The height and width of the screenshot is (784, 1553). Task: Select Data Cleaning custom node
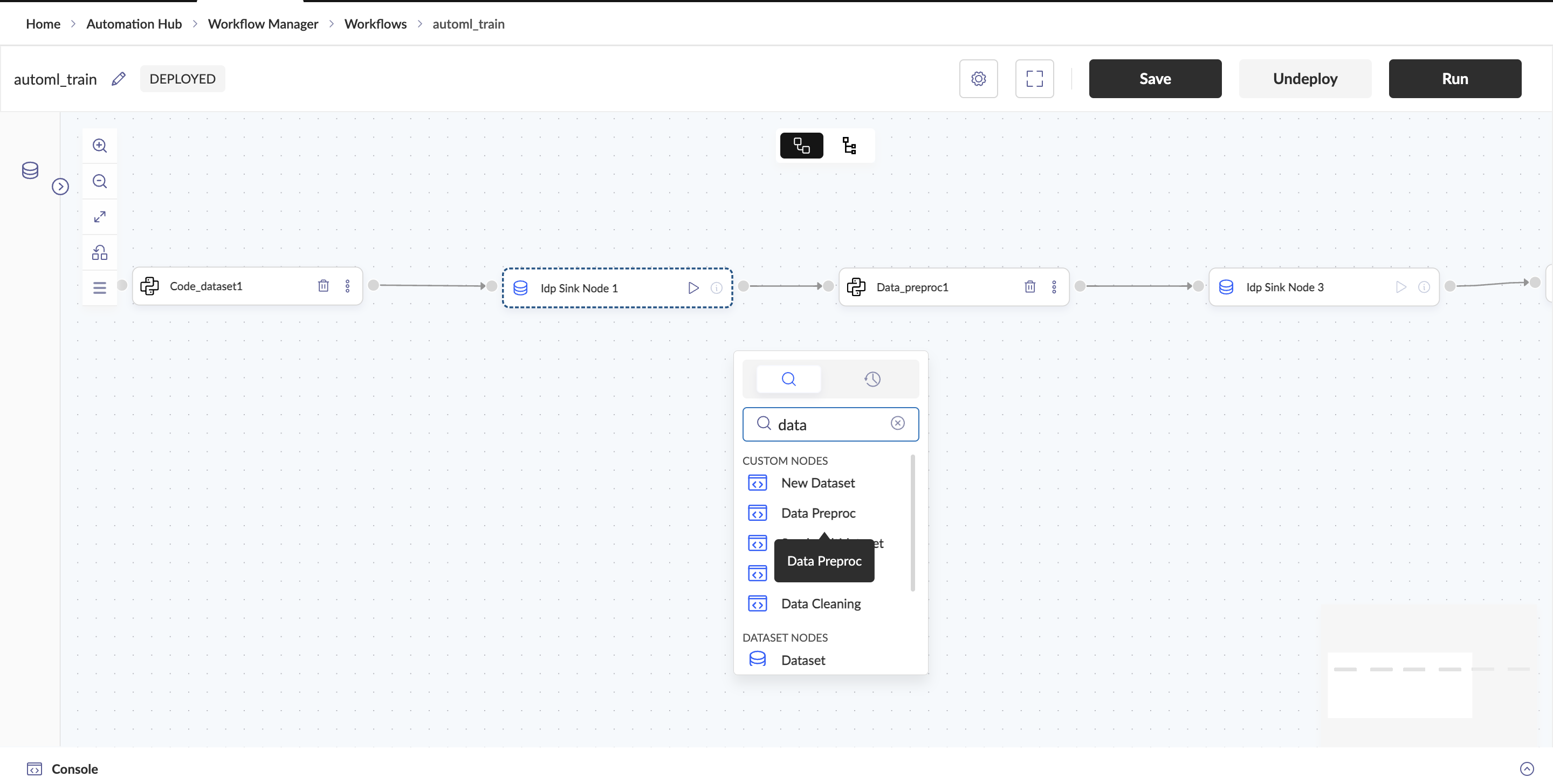[820, 604]
